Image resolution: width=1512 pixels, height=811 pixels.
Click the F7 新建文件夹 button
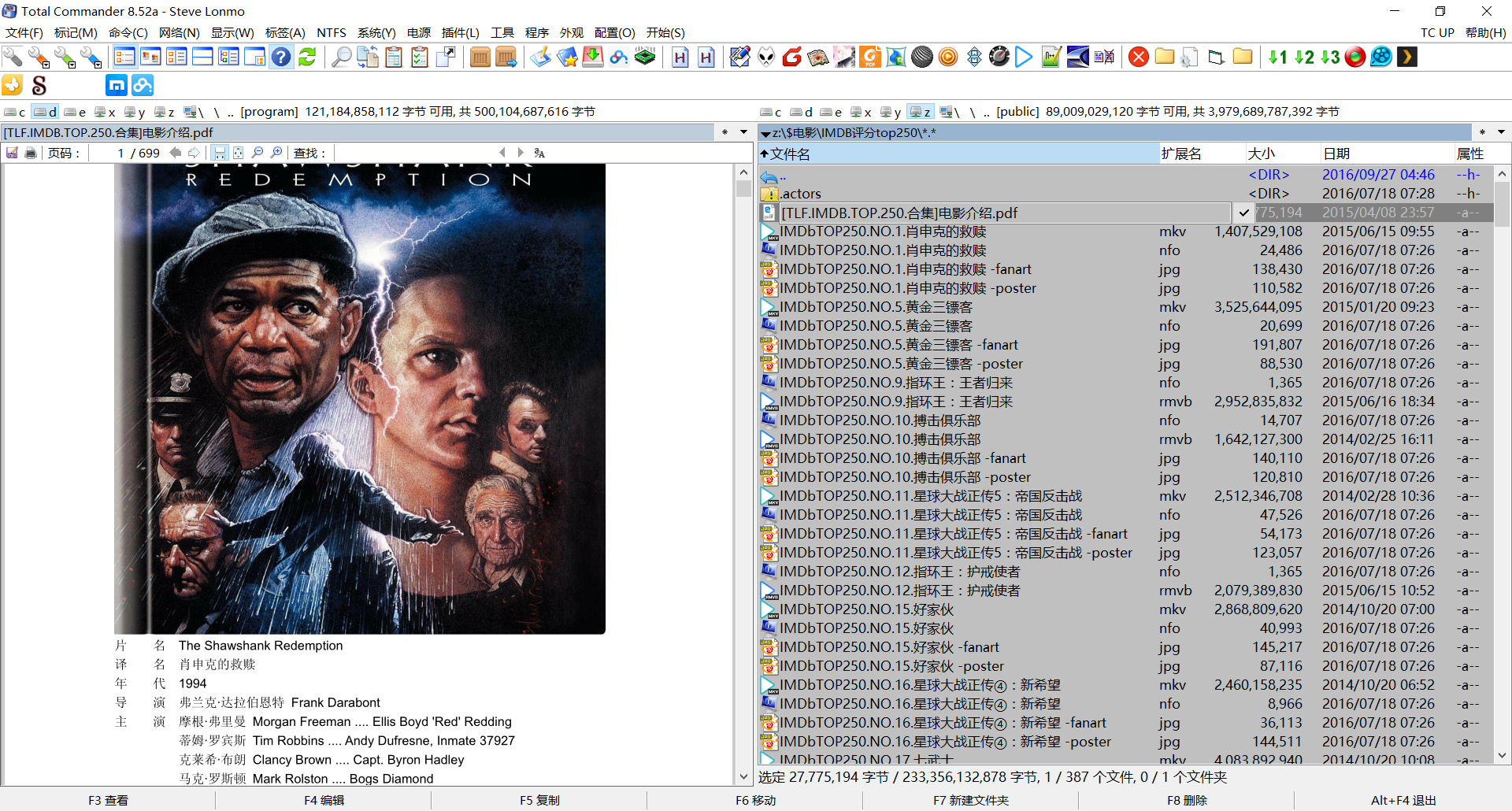(x=971, y=800)
